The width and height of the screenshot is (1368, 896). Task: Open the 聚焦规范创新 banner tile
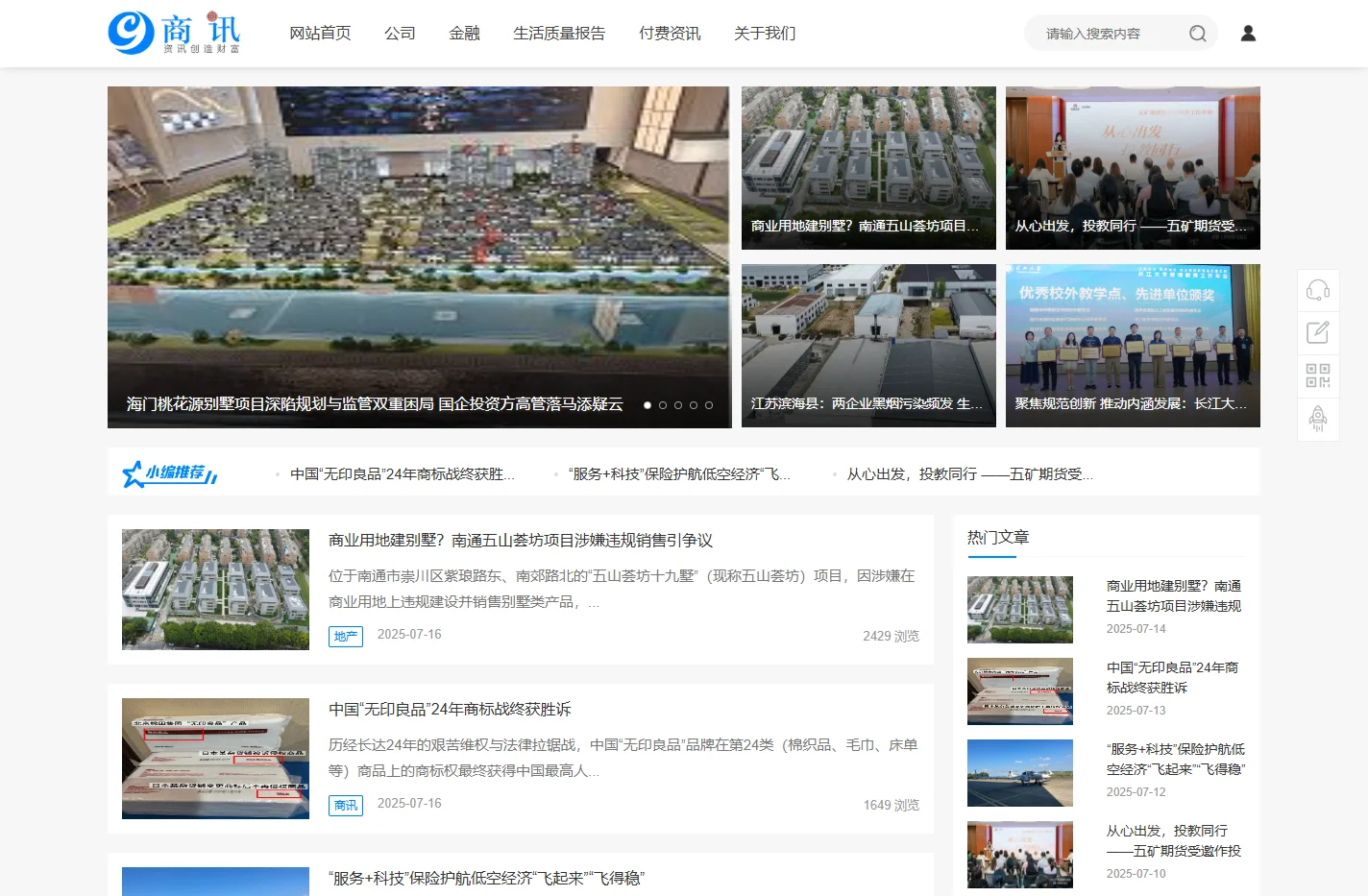pos(1133,346)
